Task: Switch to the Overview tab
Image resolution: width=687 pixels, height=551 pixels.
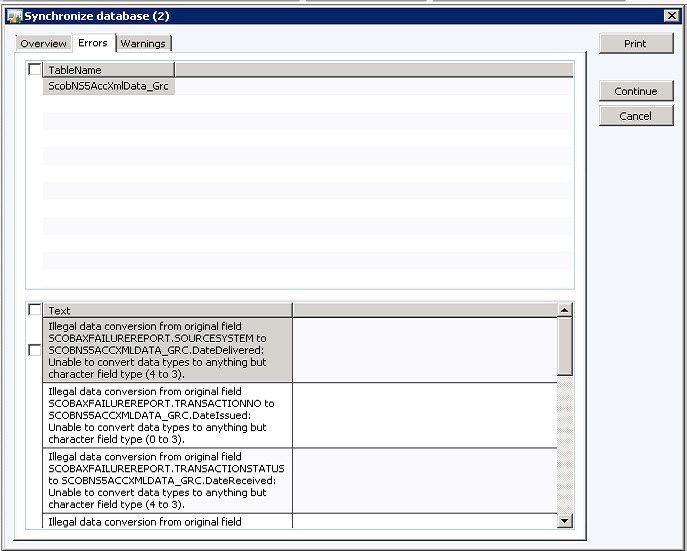Action: point(43,43)
